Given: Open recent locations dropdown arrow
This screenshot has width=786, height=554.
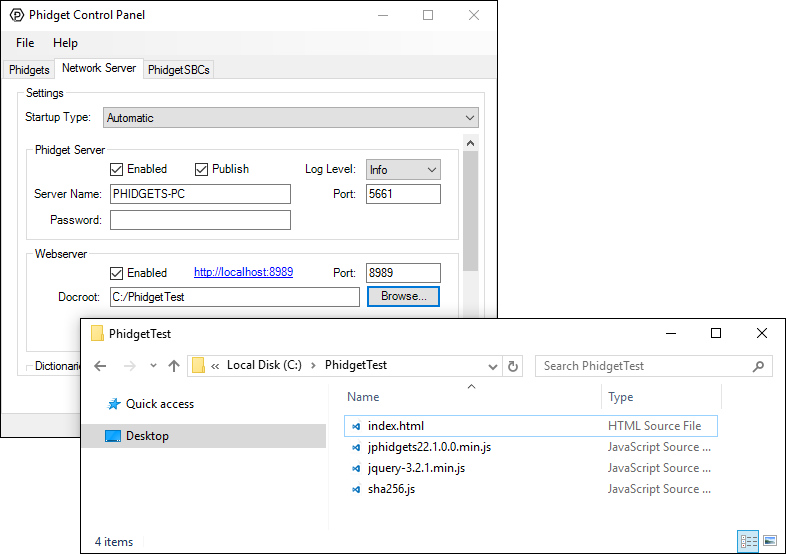Looking at the screenshot, I should tap(153, 365).
